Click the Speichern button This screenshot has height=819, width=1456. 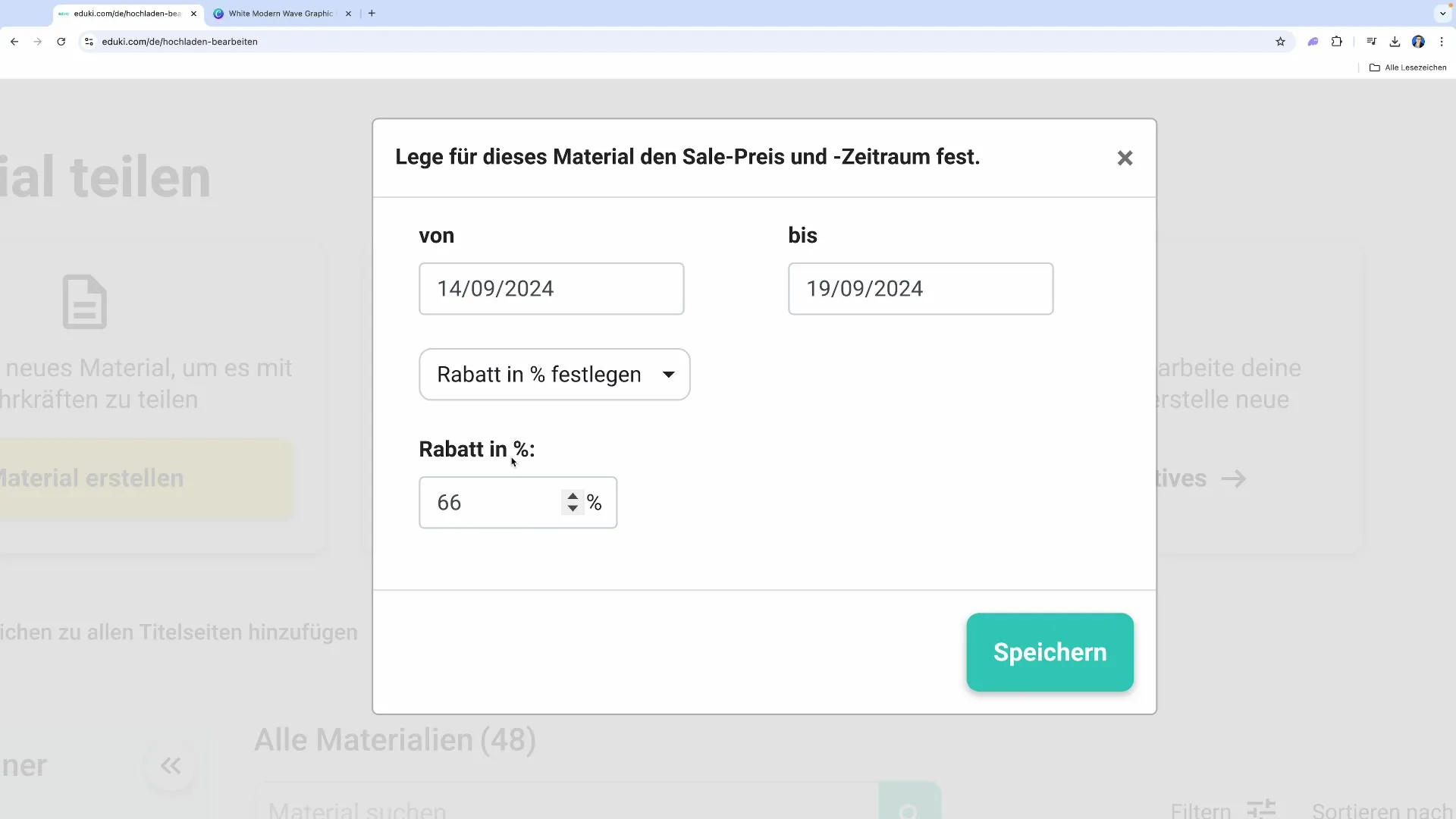1050,652
